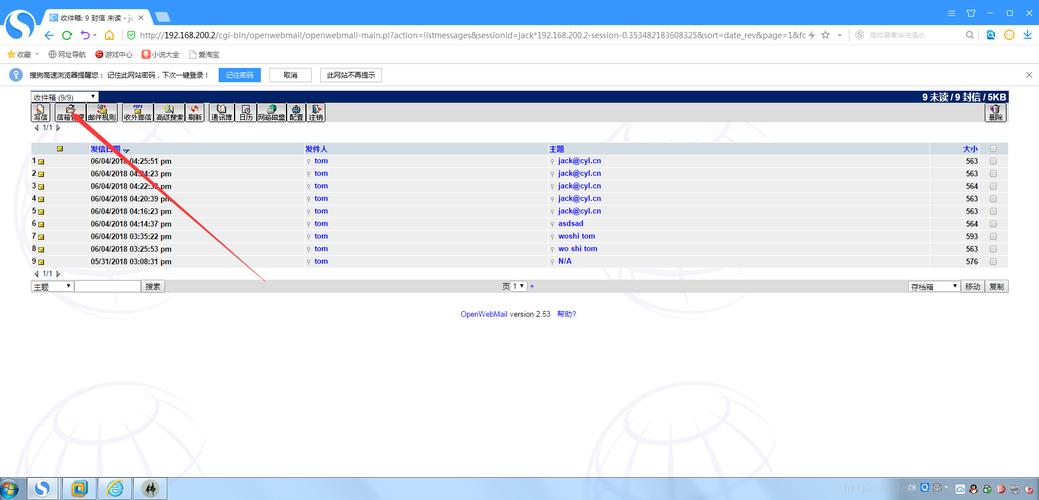1039x500 pixels.
Task: Tick checkbox for the asdsad message
Action: [x=993, y=224]
